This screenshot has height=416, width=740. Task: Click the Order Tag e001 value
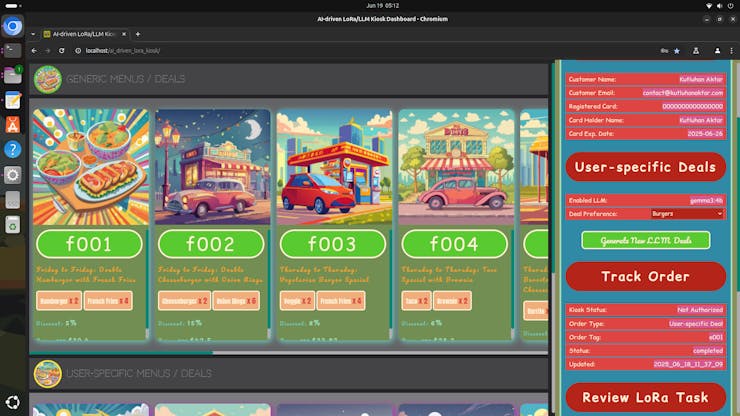coord(716,337)
